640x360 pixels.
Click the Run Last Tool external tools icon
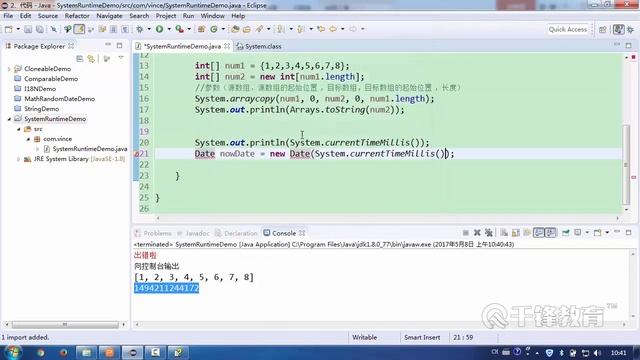tap(179, 29)
